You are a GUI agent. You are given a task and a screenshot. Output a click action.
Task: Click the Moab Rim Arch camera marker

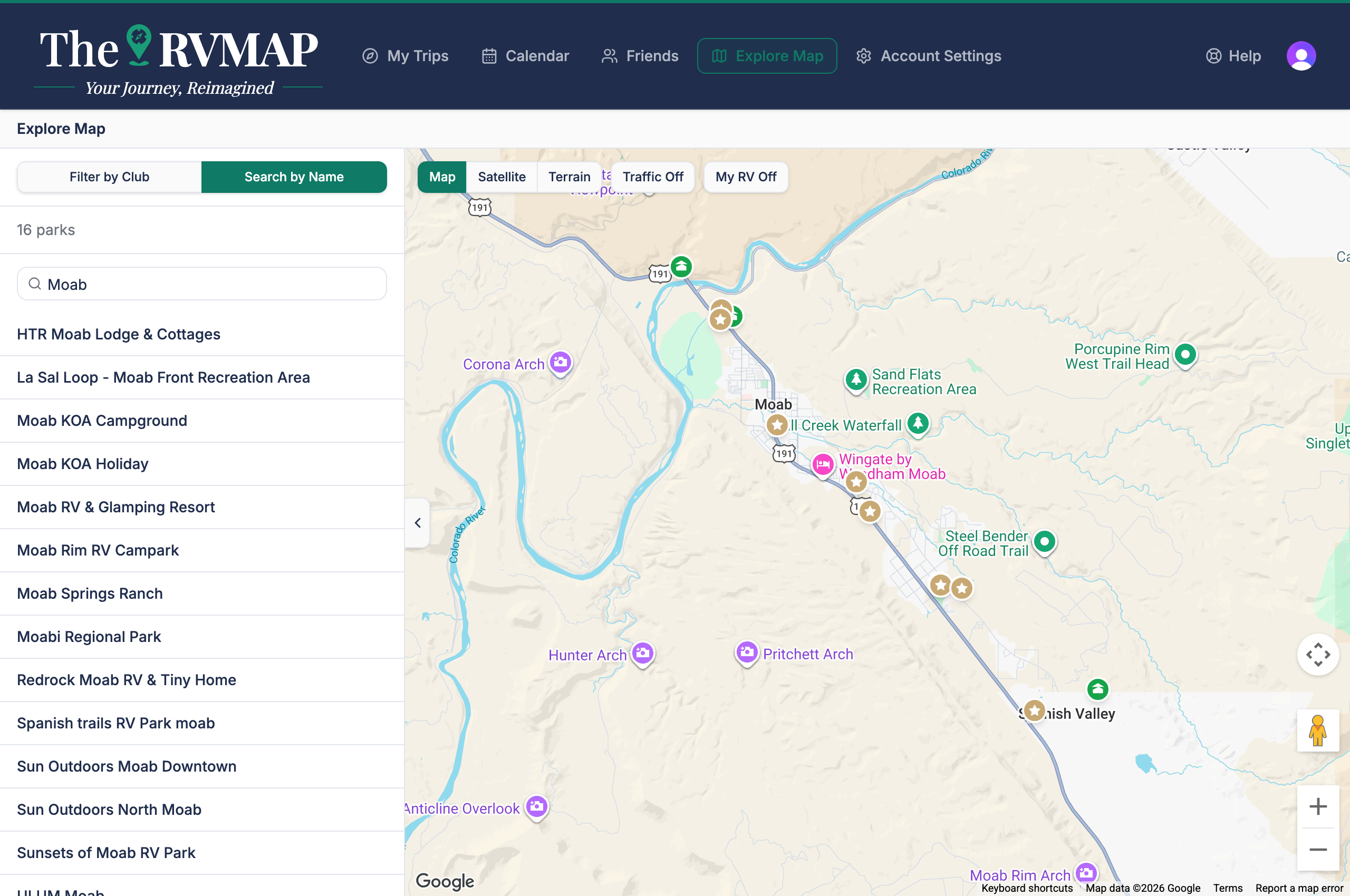point(1086,873)
